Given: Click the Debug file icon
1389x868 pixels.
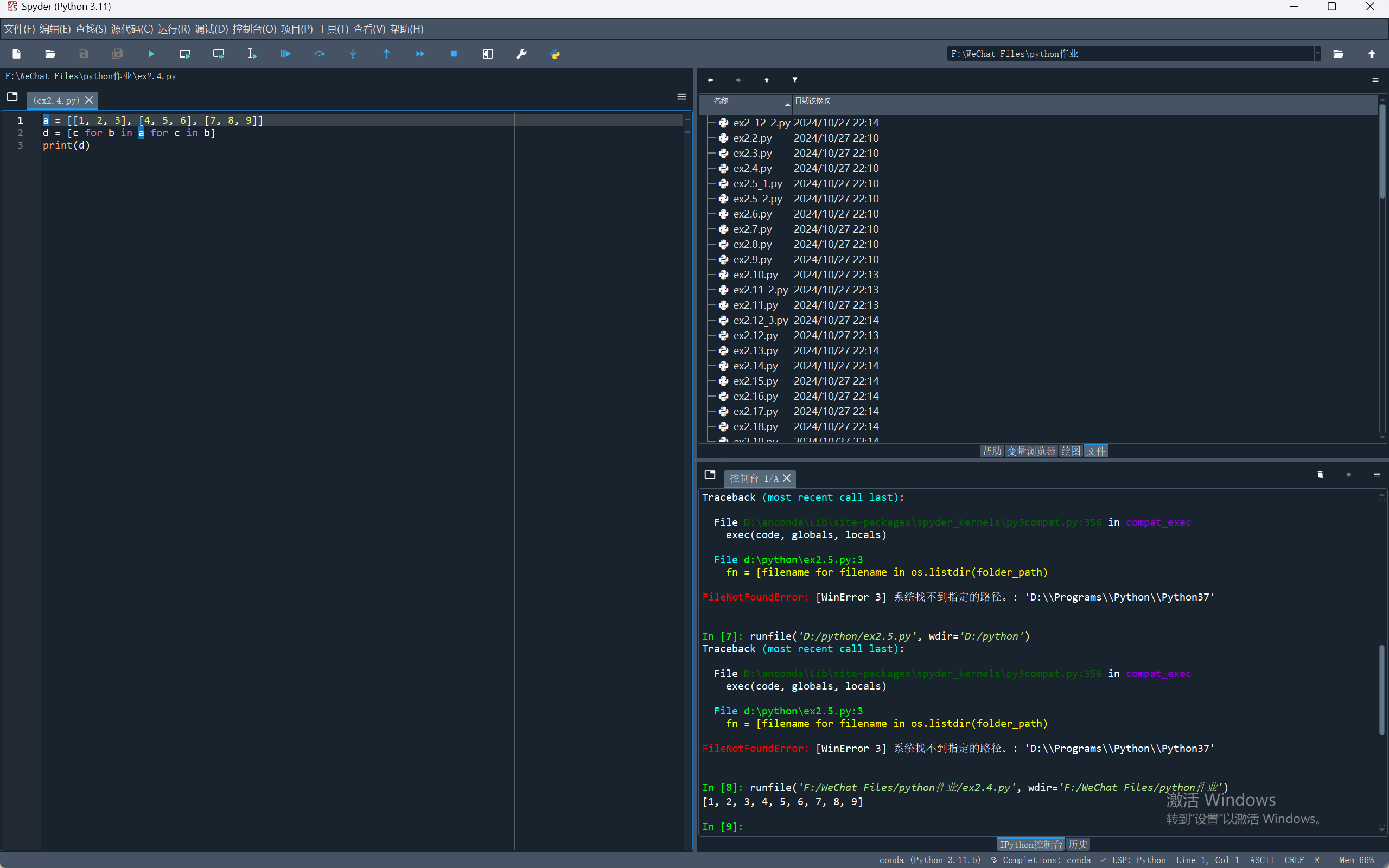Looking at the screenshot, I should [x=285, y=54].
